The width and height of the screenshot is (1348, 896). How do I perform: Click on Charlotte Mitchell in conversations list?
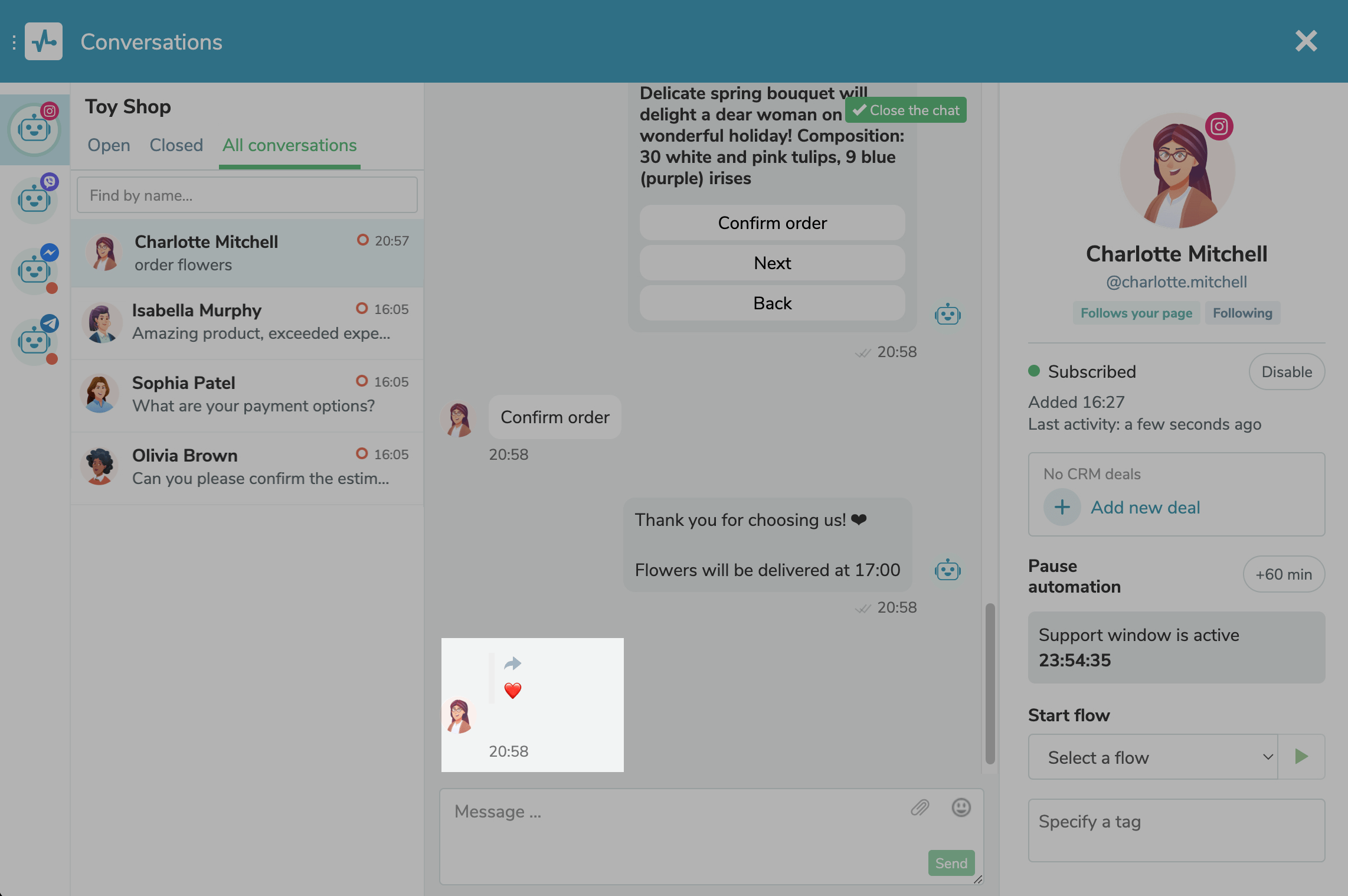[x=247, y=253]
